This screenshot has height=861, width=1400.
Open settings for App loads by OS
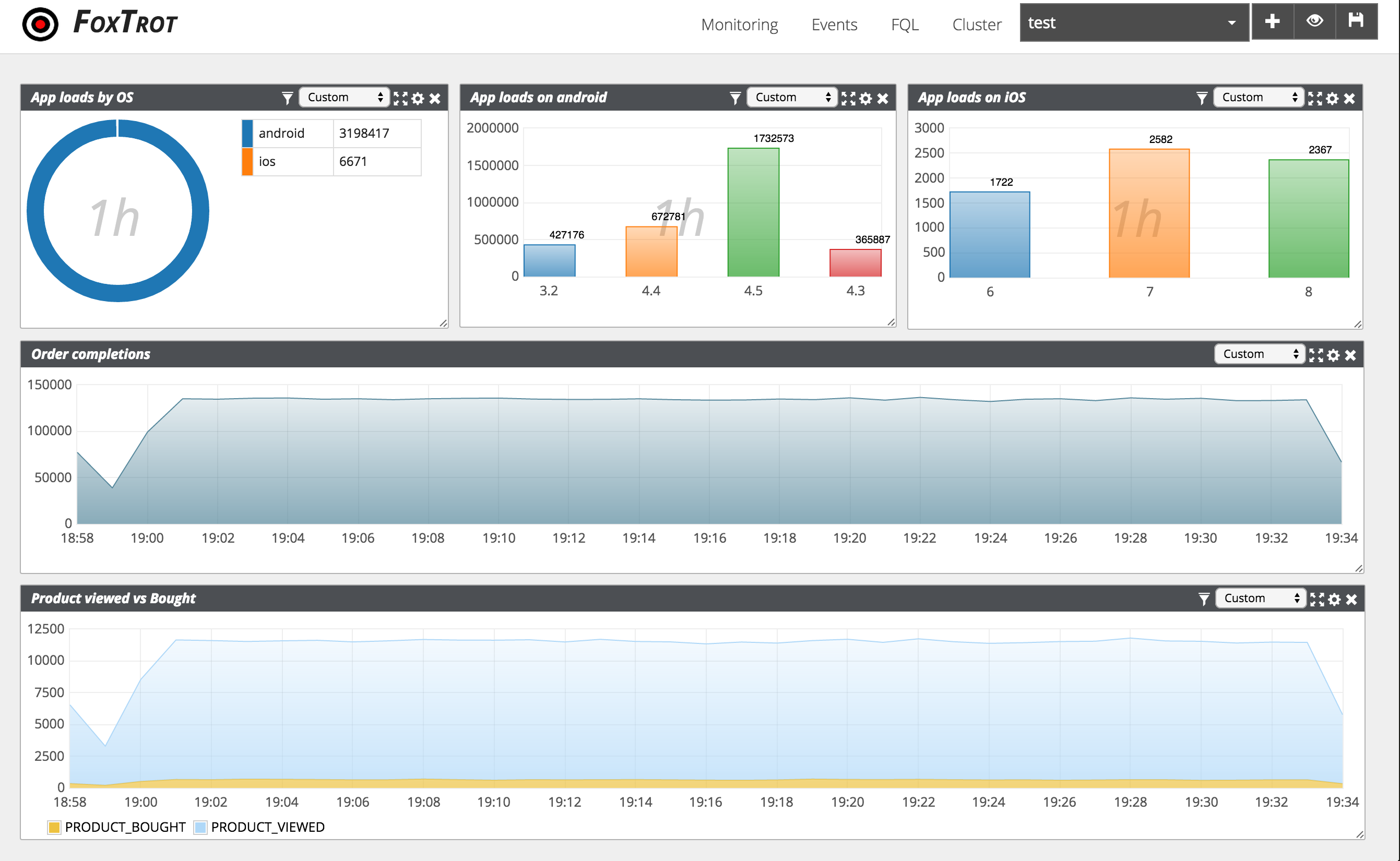tap(418, 99)
